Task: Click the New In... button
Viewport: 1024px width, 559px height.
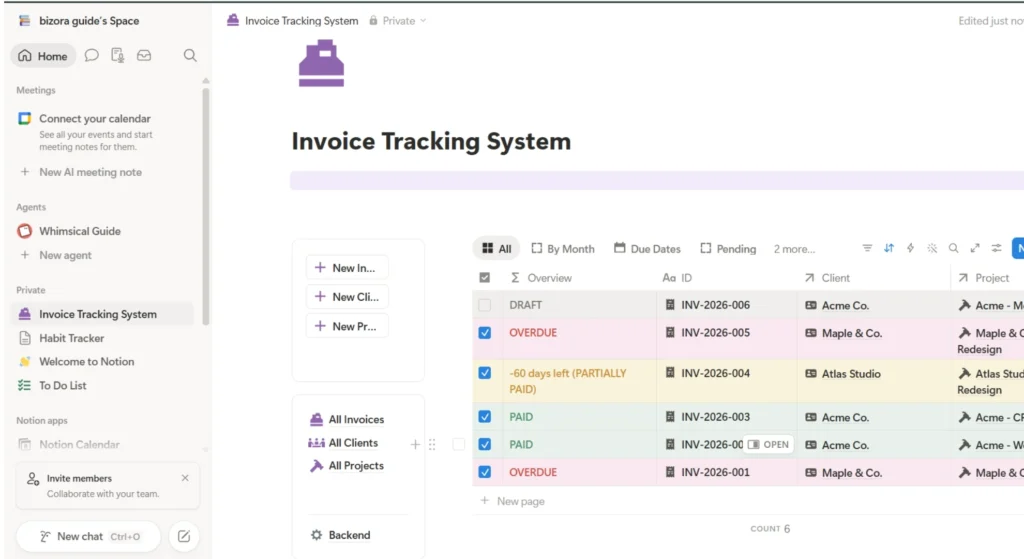Action: [x=346, y=268]
